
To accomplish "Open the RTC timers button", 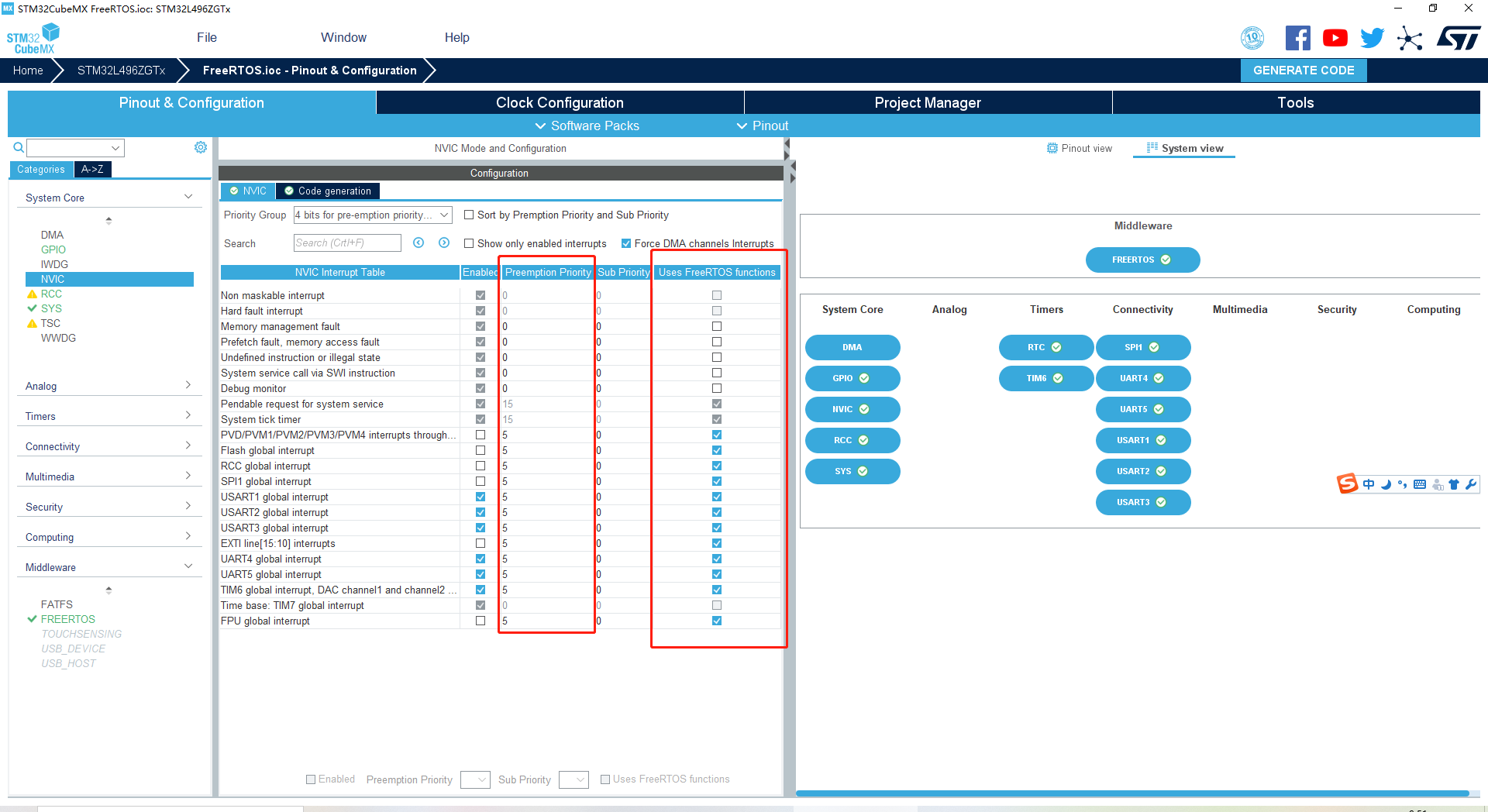I will [x=1046, y=347].
